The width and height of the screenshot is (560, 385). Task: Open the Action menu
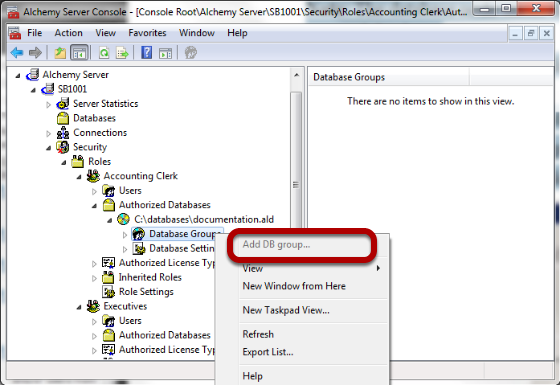(x=68, y=33)
